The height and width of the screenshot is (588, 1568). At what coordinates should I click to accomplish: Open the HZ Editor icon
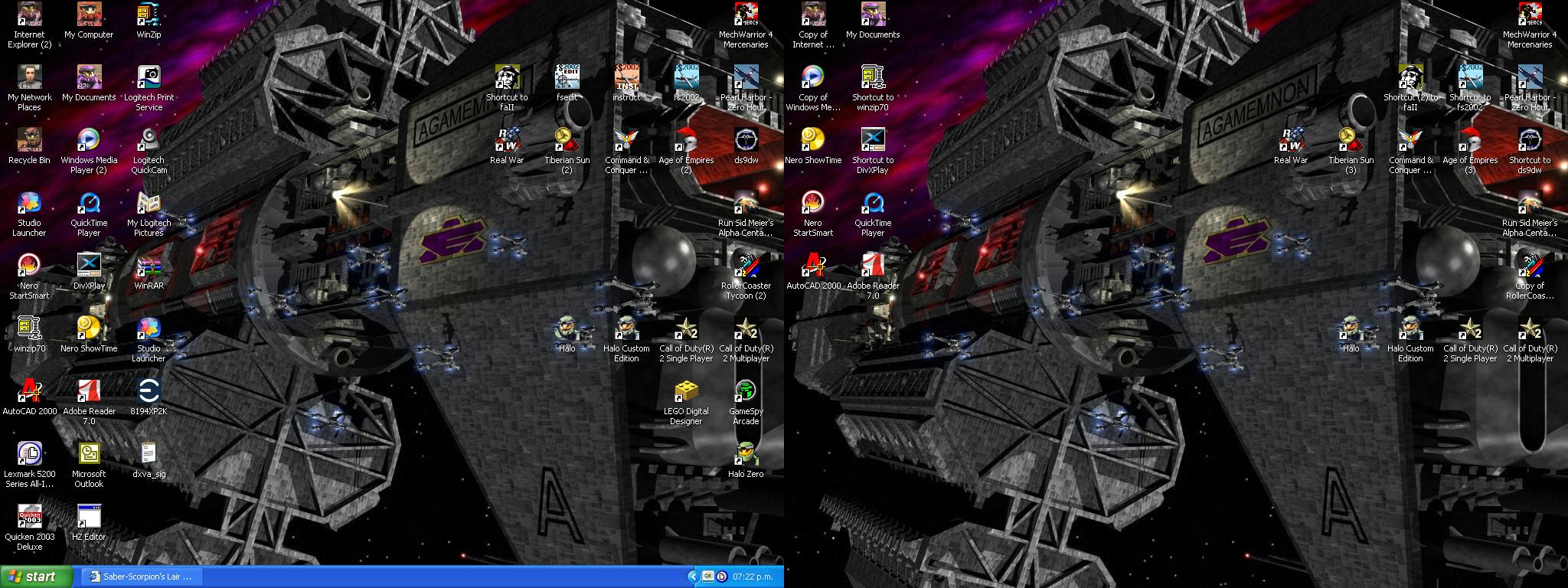click(x=89, y=524)
